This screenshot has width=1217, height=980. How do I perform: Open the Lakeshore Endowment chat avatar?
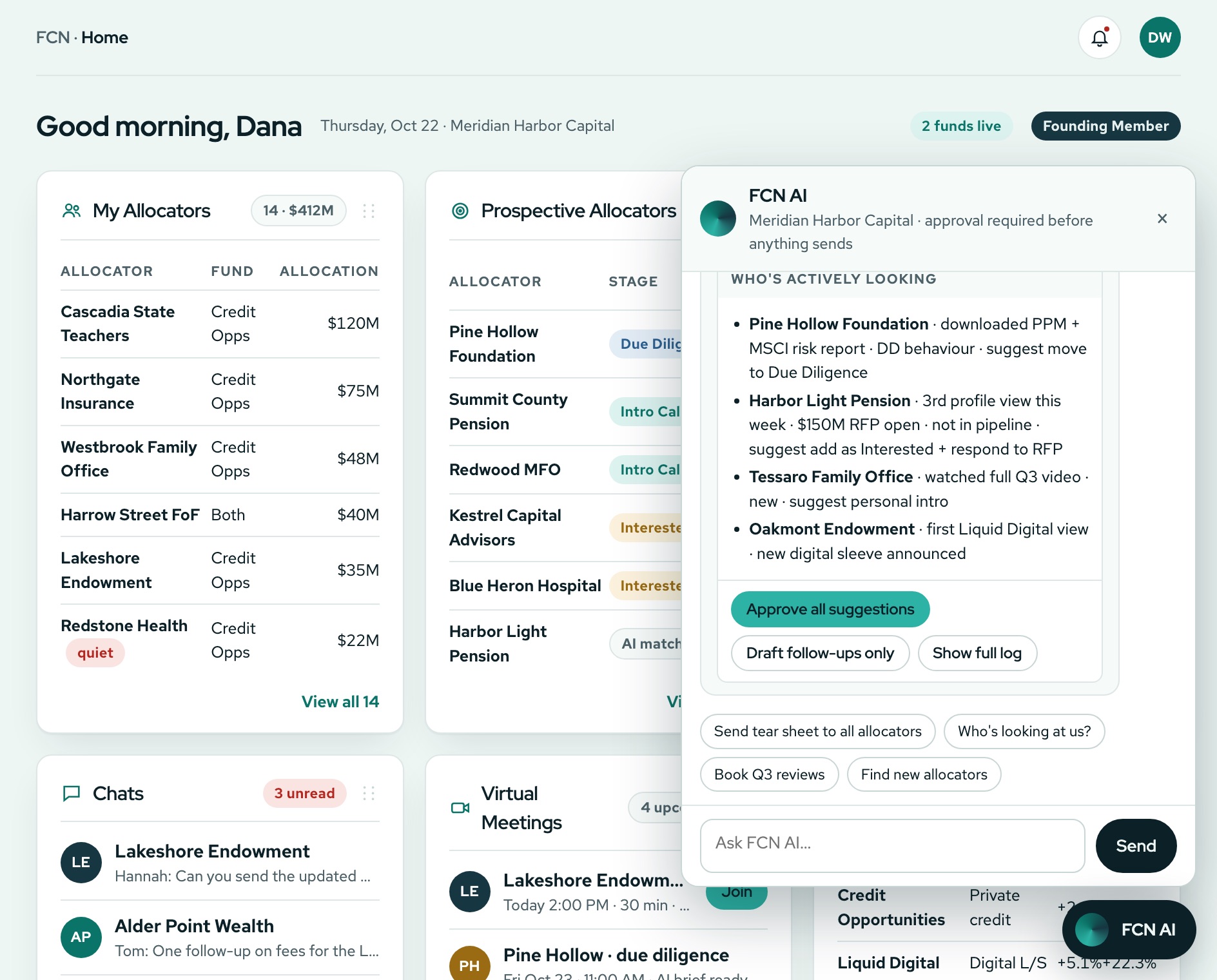81,863
